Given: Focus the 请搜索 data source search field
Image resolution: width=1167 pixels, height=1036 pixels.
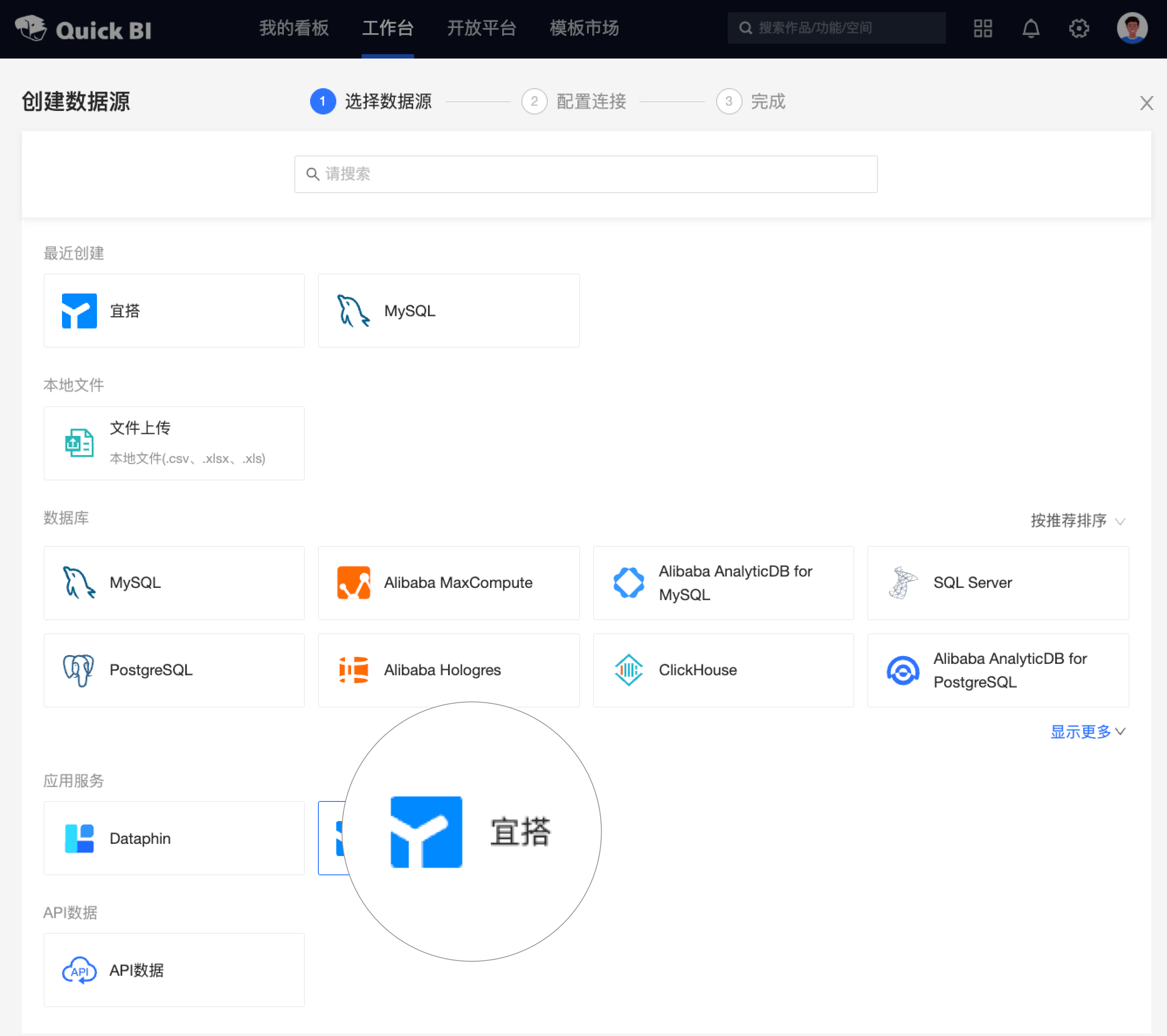Looking at the screenshot, I should point(586,174).
